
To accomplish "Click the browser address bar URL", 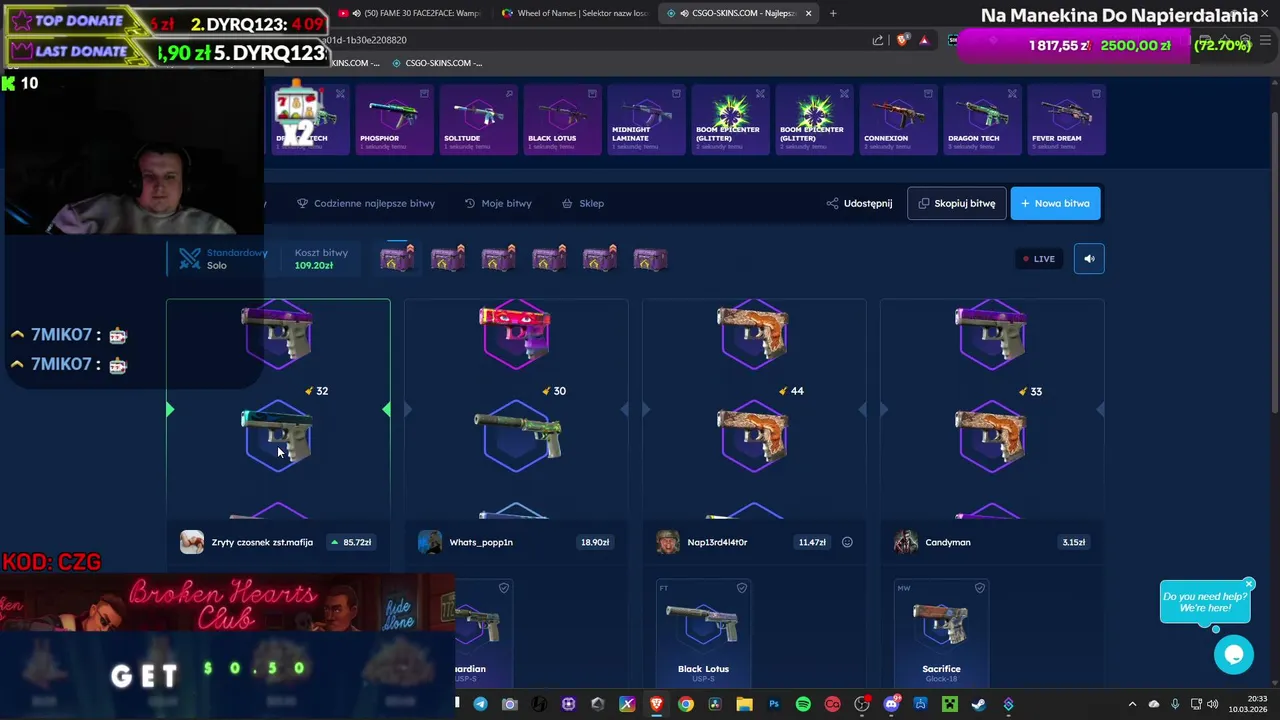I will coord(363,40).
